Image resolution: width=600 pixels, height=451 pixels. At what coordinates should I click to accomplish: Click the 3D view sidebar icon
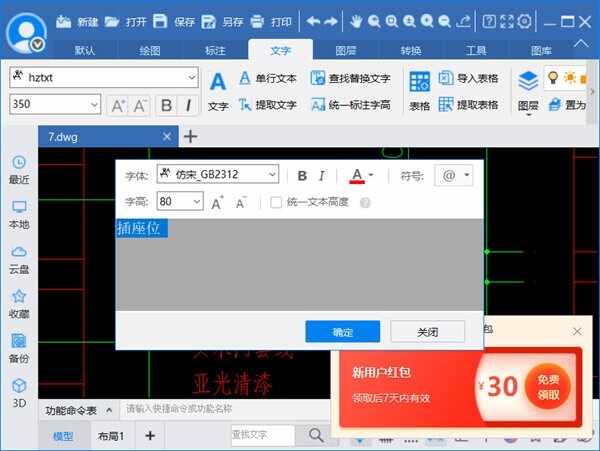coord(18,392)
